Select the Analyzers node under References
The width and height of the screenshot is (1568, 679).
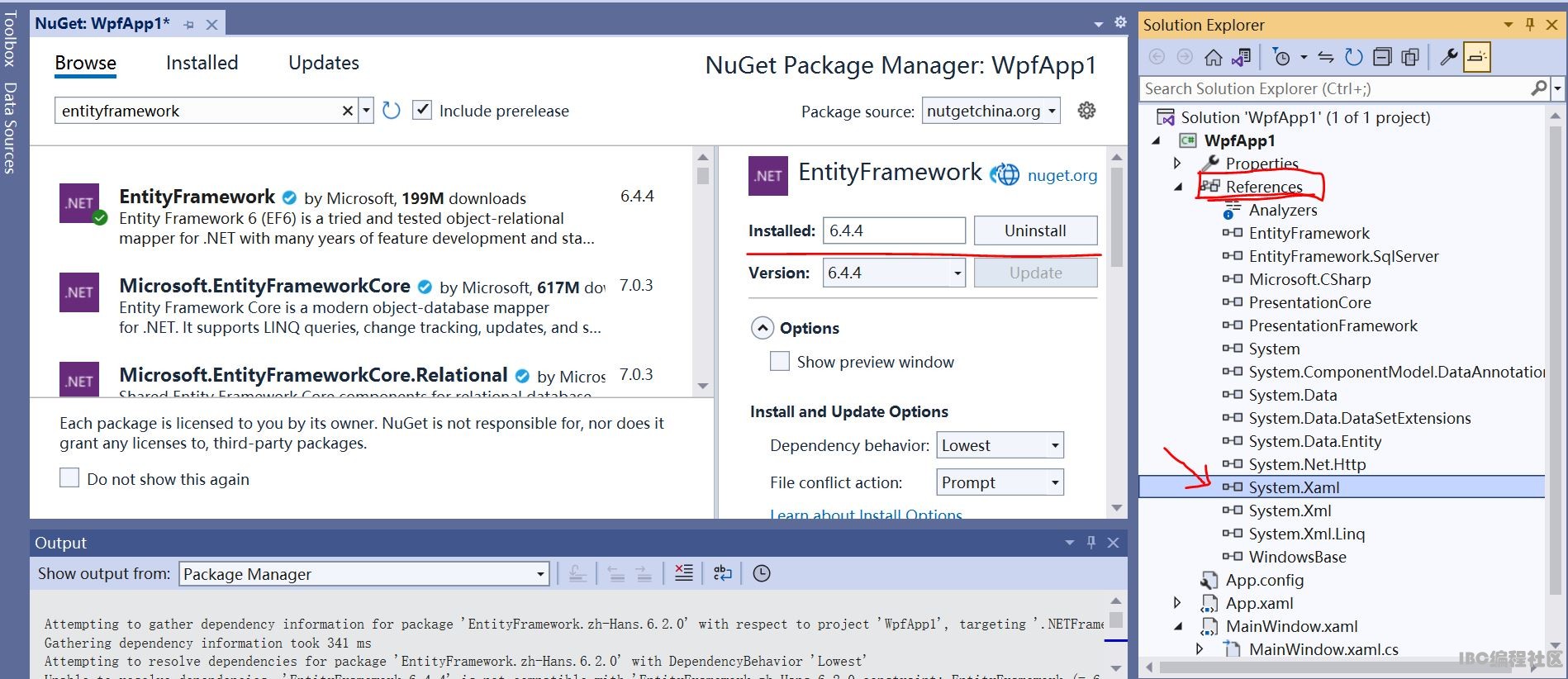tap(1283, 210)
